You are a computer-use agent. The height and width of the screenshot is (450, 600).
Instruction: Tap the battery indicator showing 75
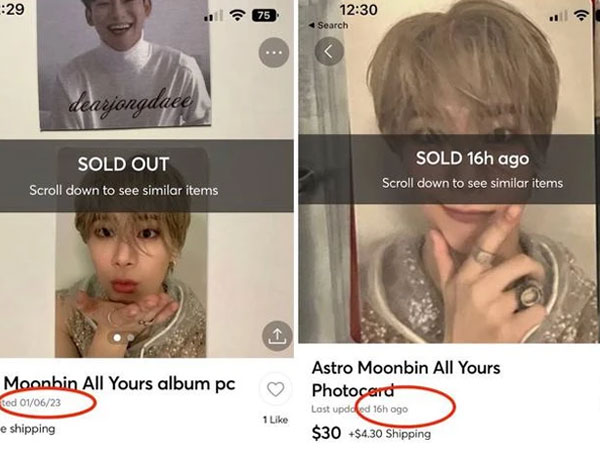click(262, 16)
